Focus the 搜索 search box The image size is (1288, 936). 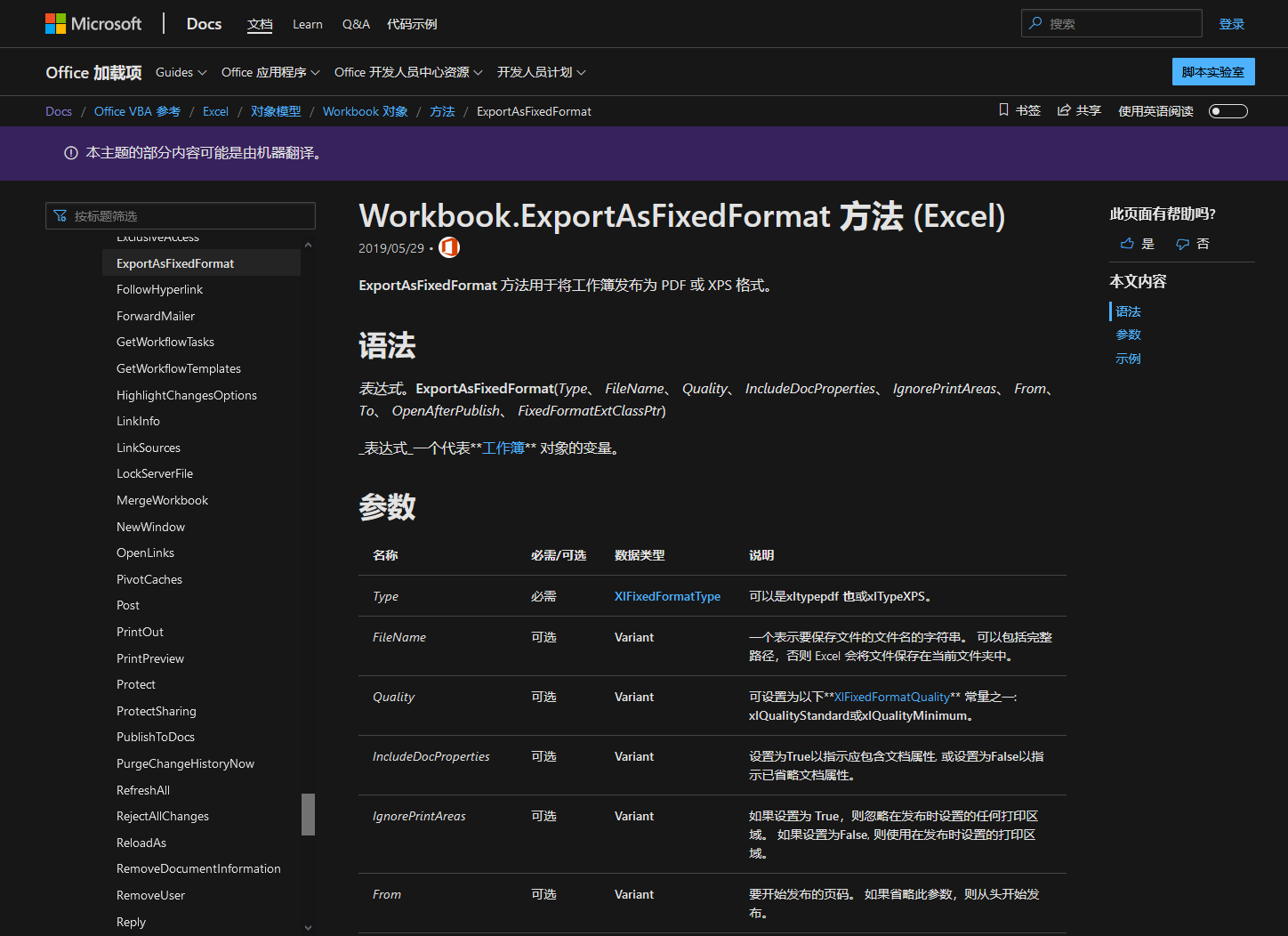(x=1111, y=23)
